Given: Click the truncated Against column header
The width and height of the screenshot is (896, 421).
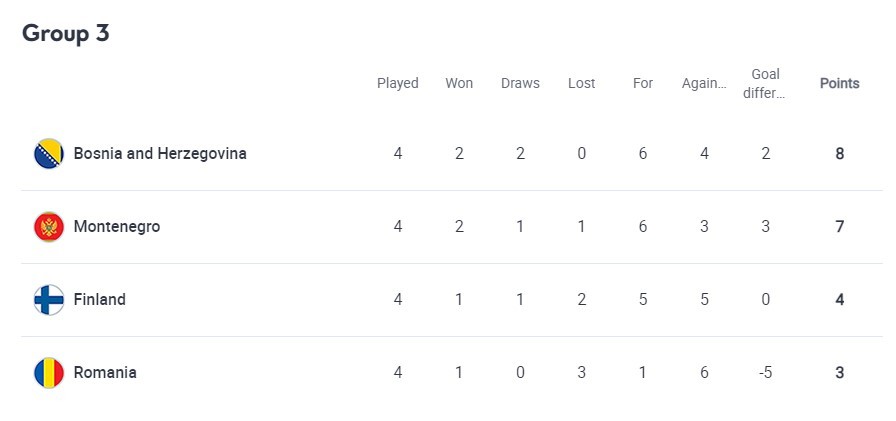Looking at the screenshot, I should (704, 83).
